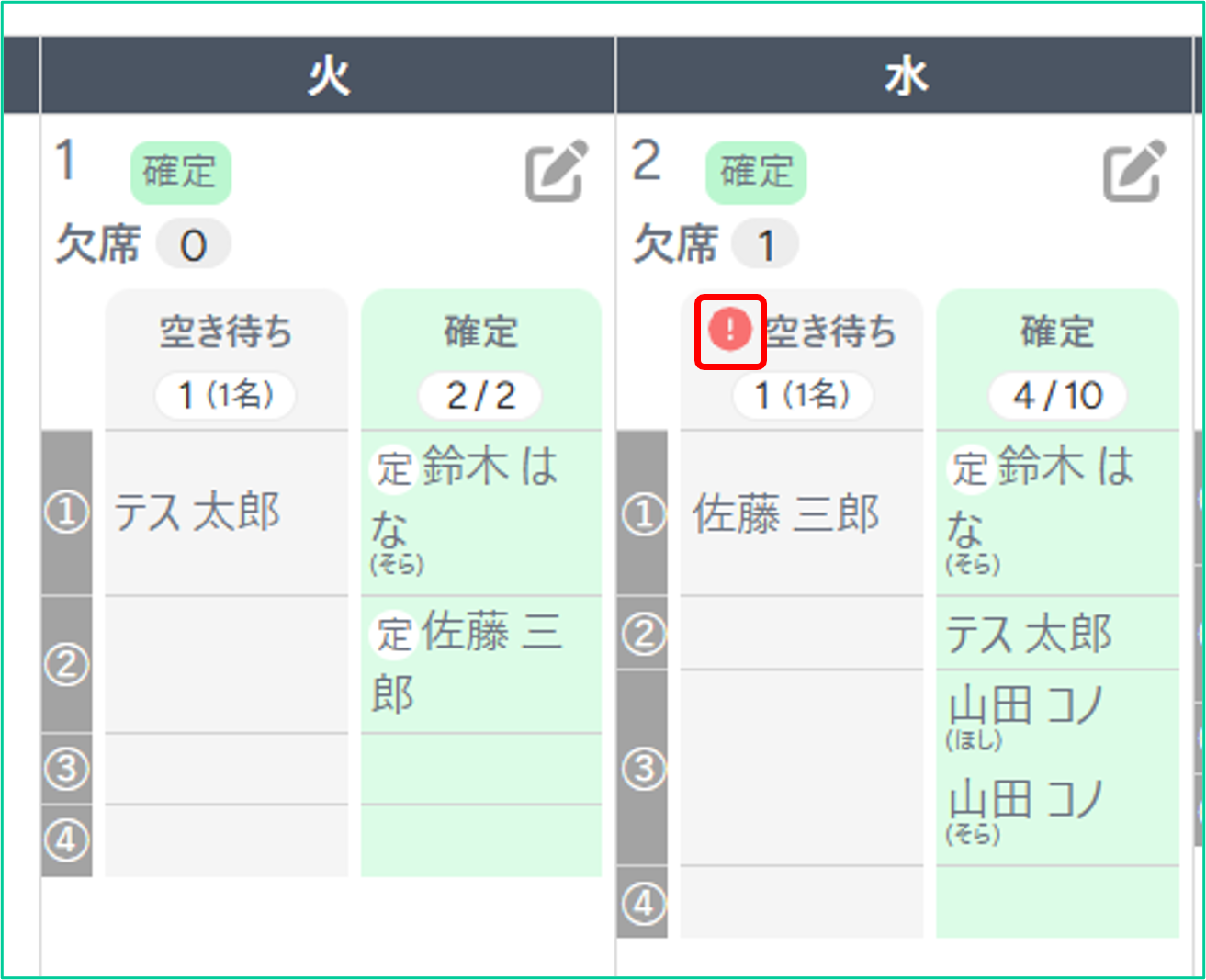This screenshot has height=980, width=1206.
Task: Click the 4/10 capacity pill under Wednesday 確定
Action: (1057, 396)
